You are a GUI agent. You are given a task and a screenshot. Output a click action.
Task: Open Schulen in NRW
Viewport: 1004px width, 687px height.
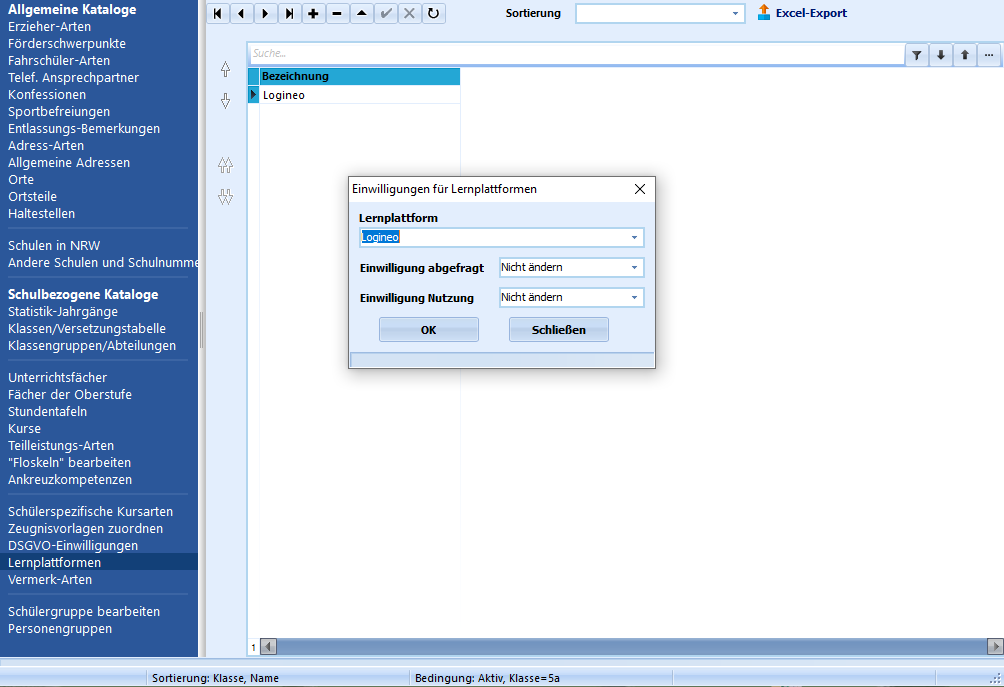tap(54, 246)
